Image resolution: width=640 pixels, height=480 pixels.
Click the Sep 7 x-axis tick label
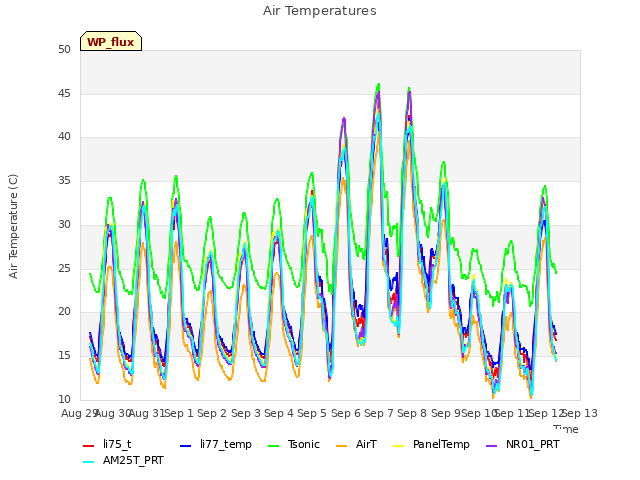click(x=379, y=413)
